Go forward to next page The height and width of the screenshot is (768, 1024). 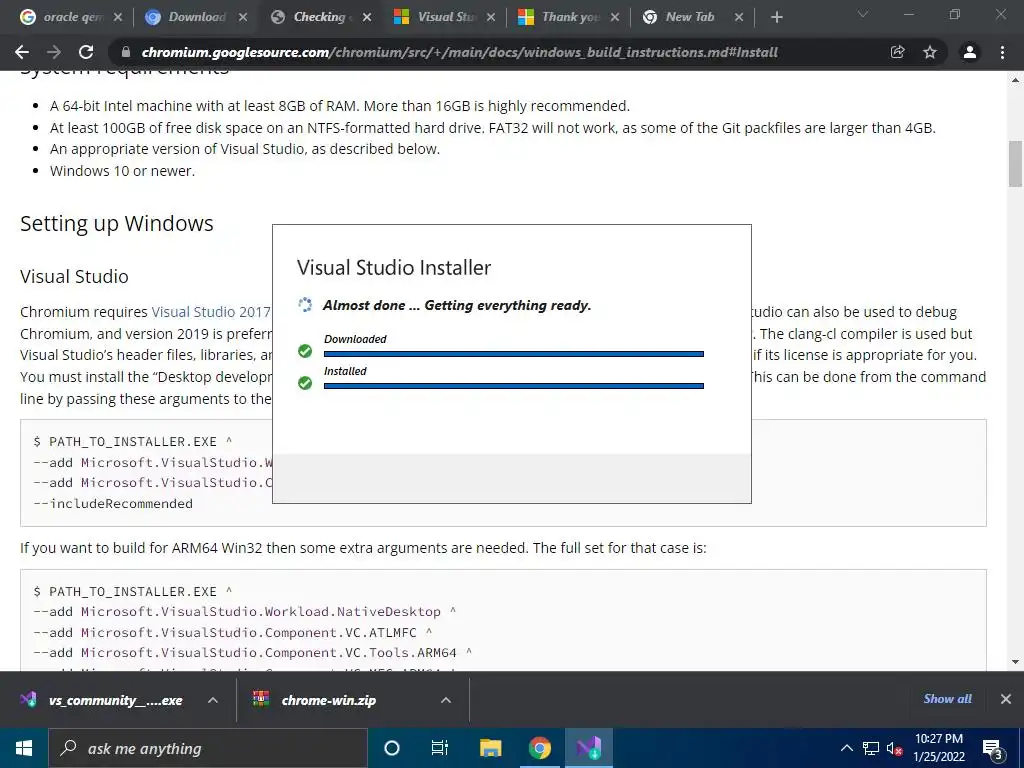click(x=54, y=52)
